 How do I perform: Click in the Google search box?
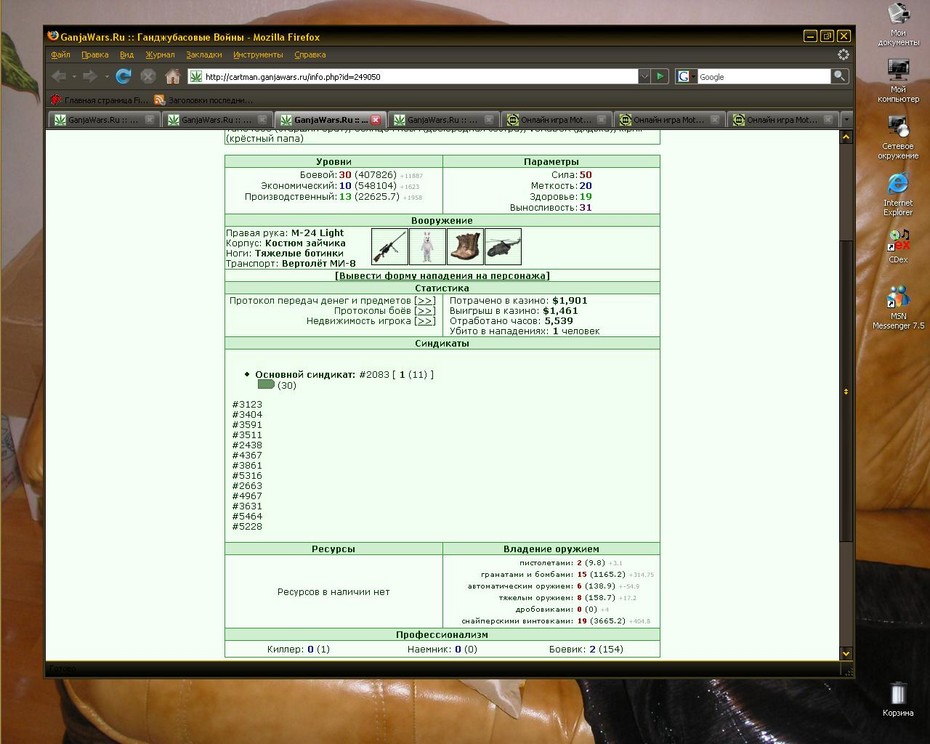coord(764,77)
